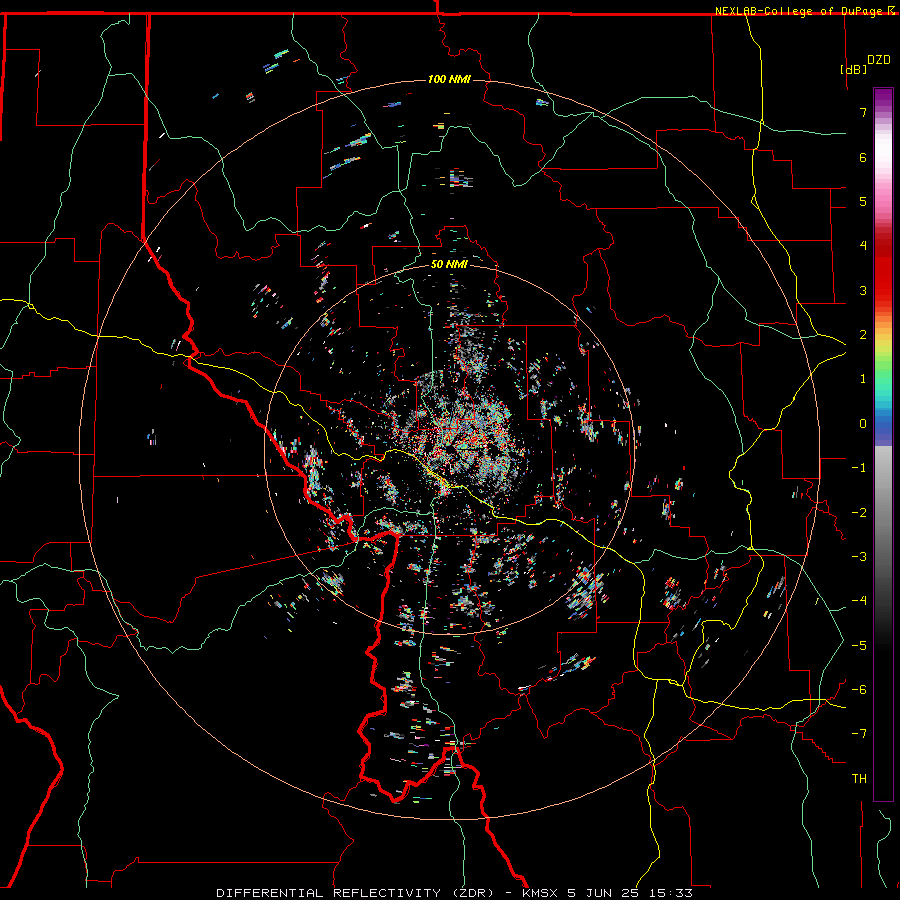
Task: Click the [dB] unit label
Action: [854, 69]
